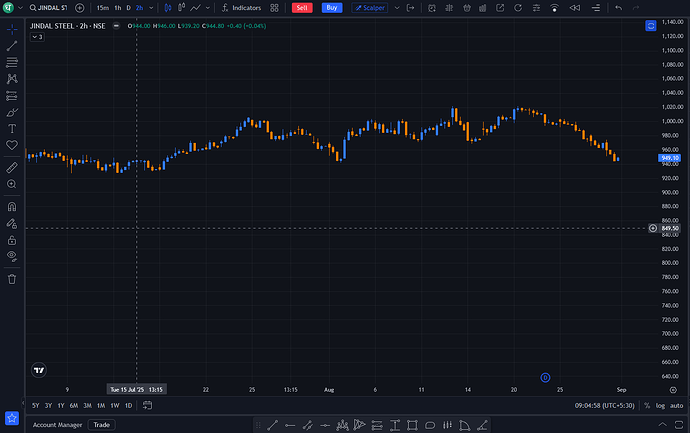The height and width of the screenshot is (433, 690).
Task: Set chart range to 1Y
Action: (x=61, y=406)
